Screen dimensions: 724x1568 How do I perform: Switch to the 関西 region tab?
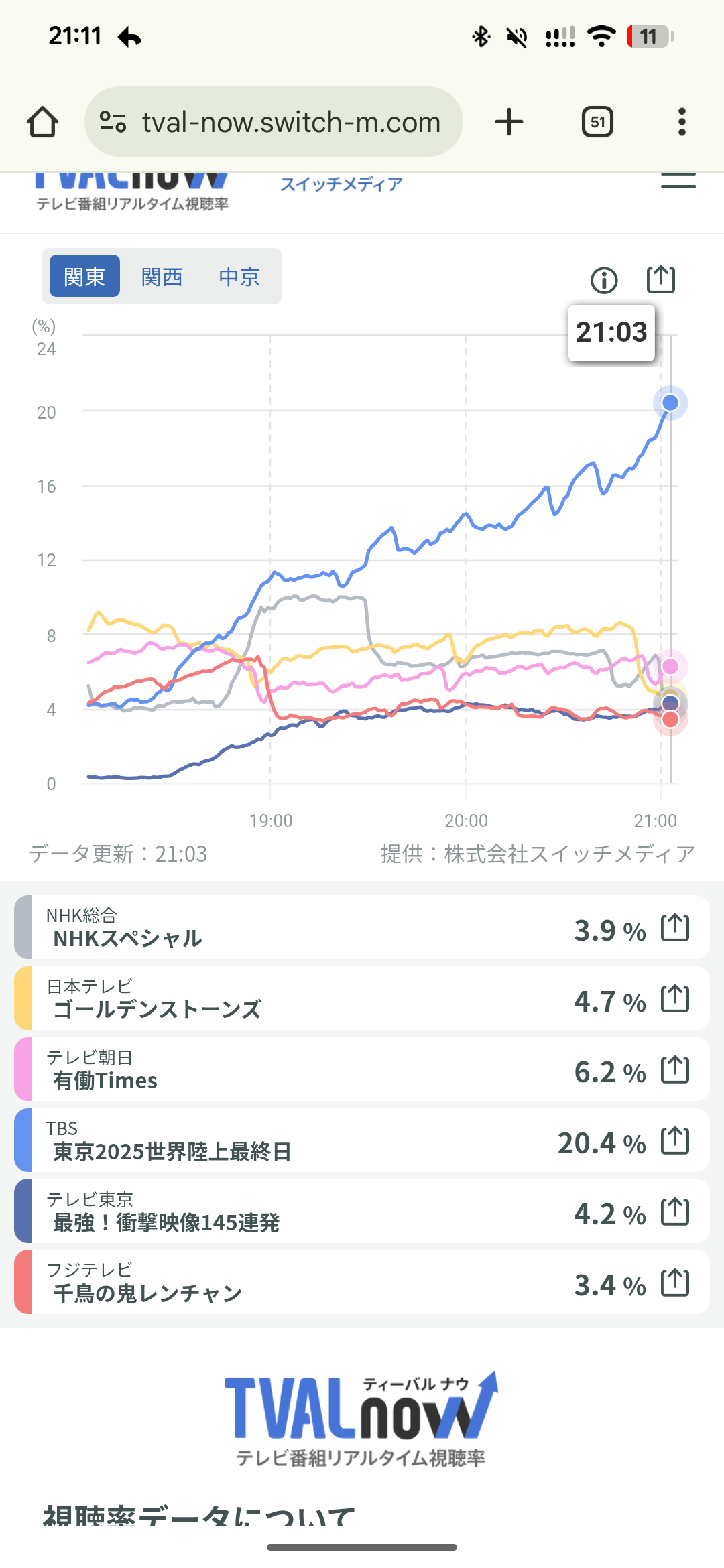pos(162,276)
